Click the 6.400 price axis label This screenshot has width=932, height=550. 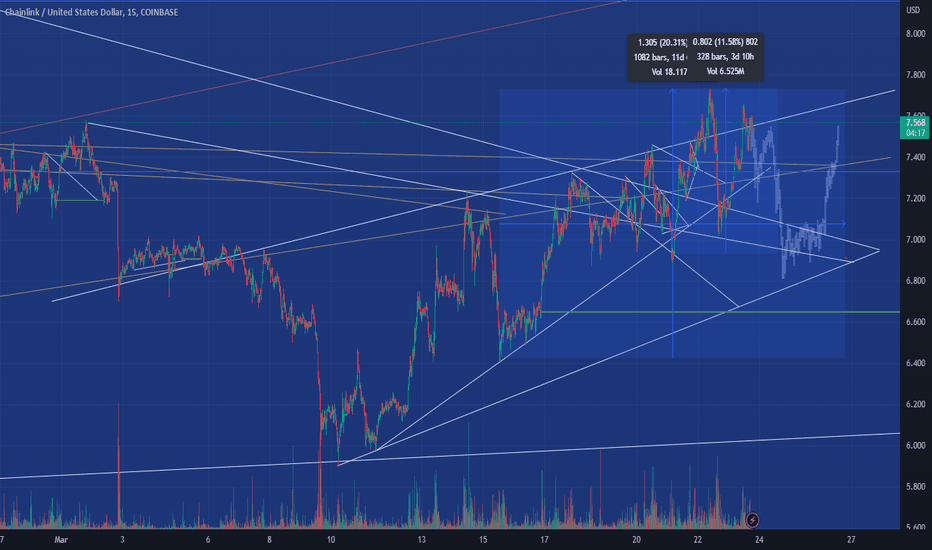click(915, 363)
